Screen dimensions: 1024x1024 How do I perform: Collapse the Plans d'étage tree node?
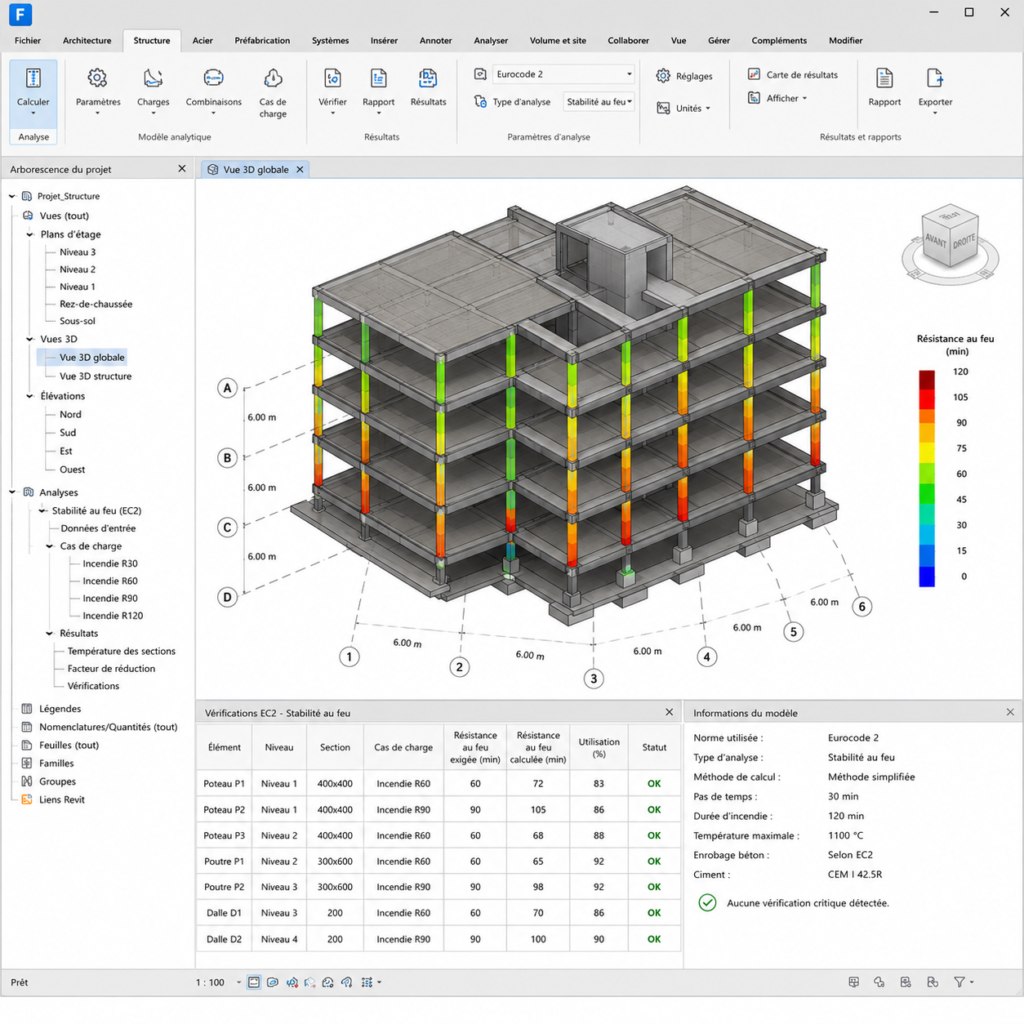(29, 234)
